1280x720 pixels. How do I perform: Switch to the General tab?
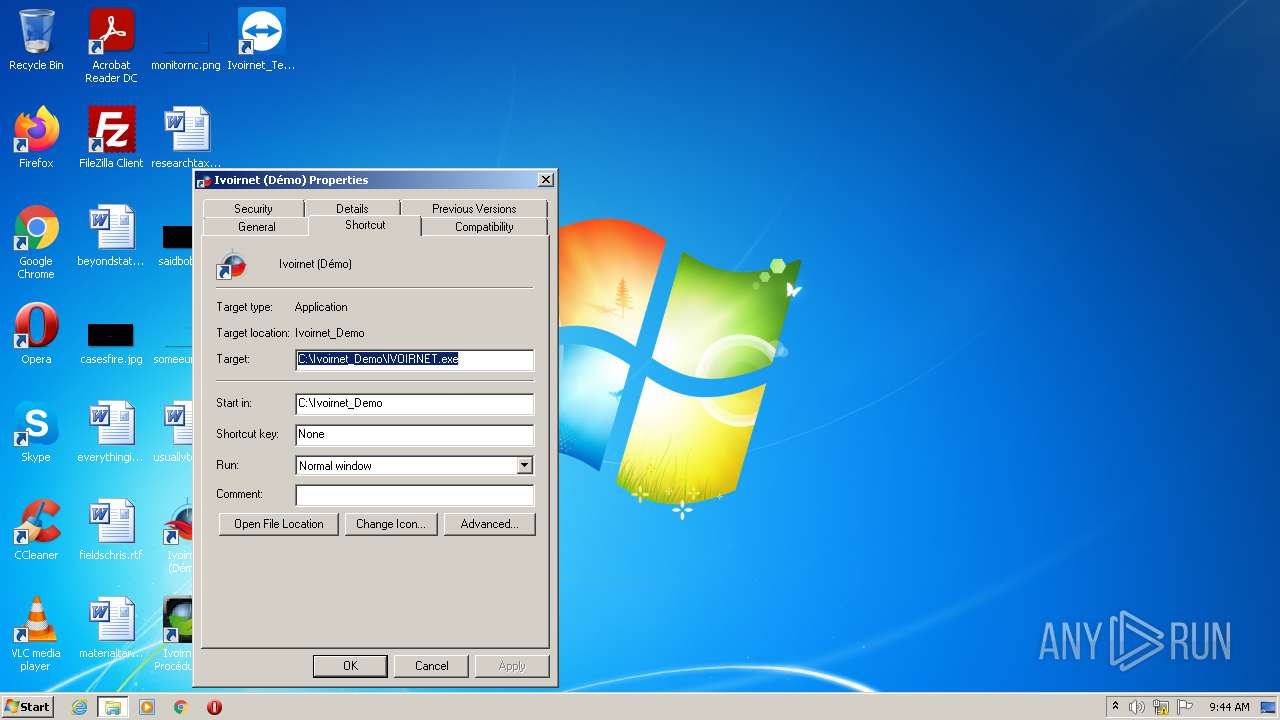[x=256, y=227]
